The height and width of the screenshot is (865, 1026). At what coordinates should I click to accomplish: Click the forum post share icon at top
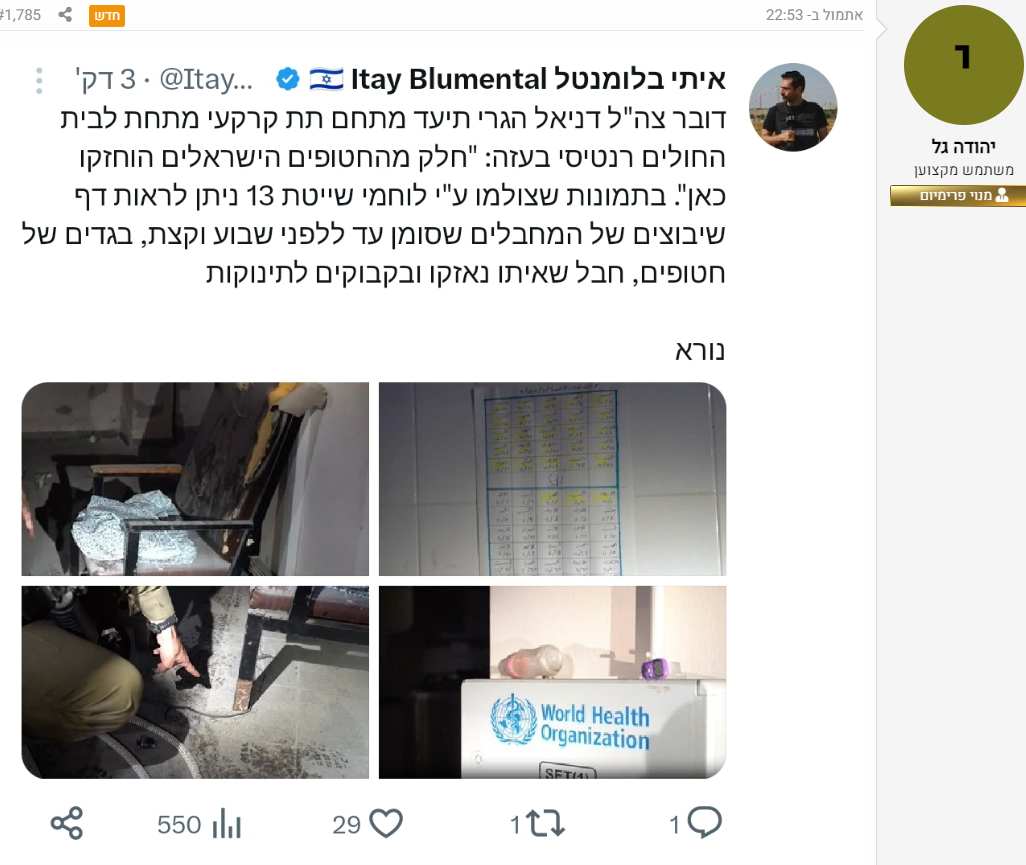pyautogui.click(x=65, y=14)
